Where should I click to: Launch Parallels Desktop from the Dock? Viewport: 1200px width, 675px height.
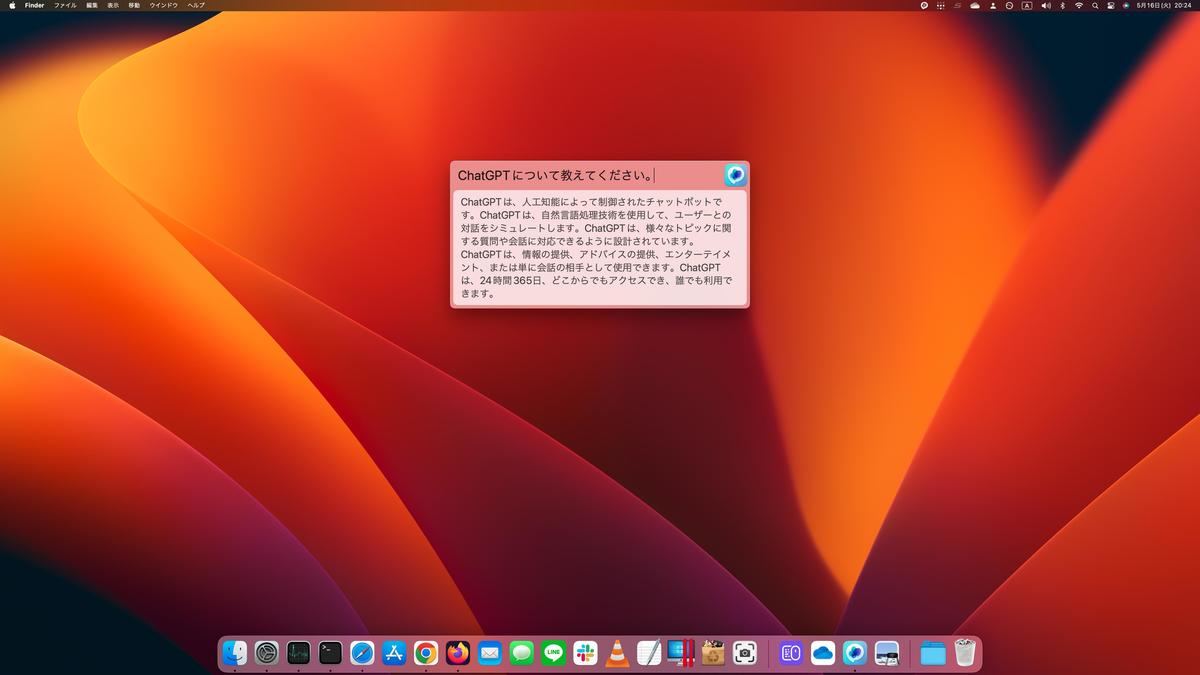[681, 653]
